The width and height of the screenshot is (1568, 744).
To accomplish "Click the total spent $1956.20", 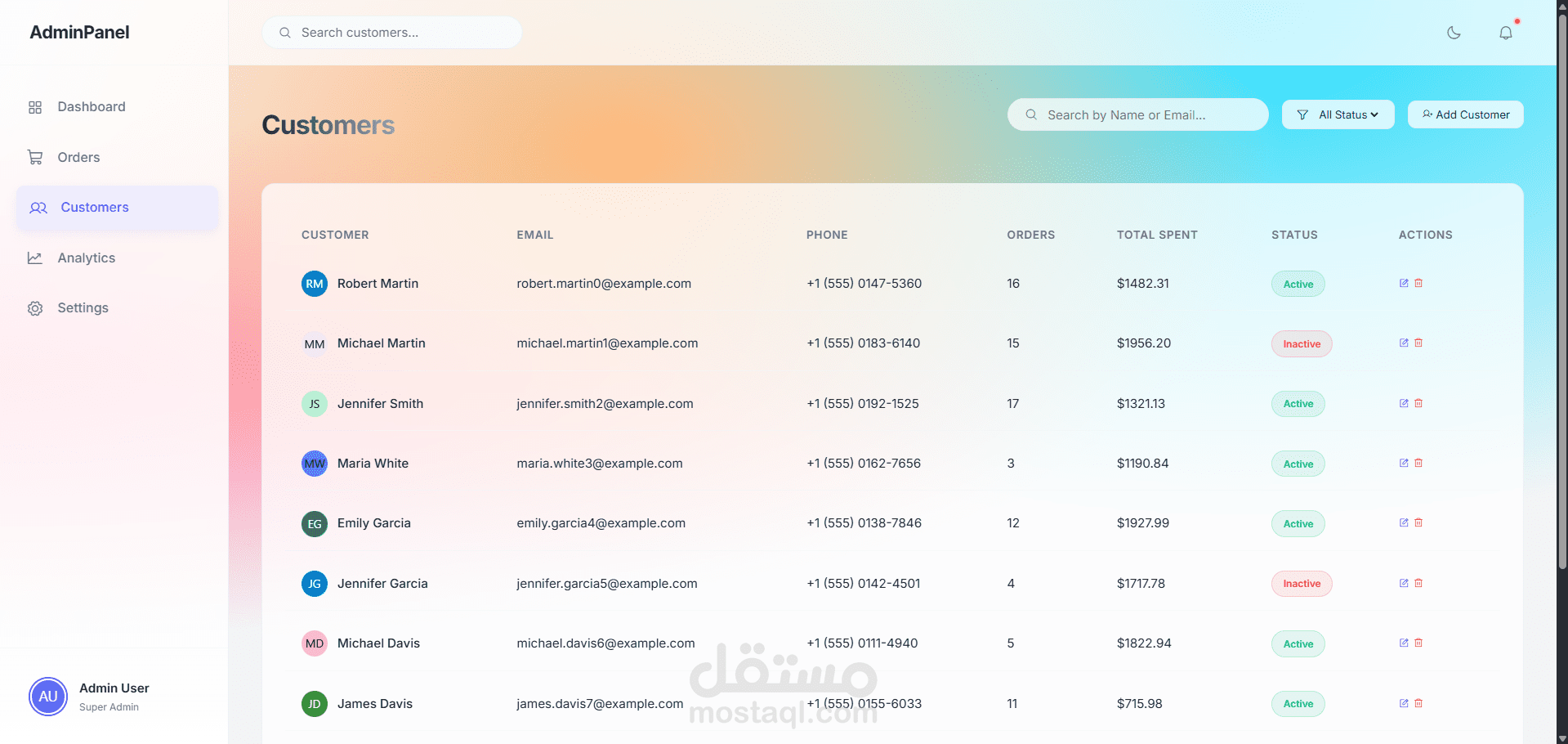I will point(1144,343).
